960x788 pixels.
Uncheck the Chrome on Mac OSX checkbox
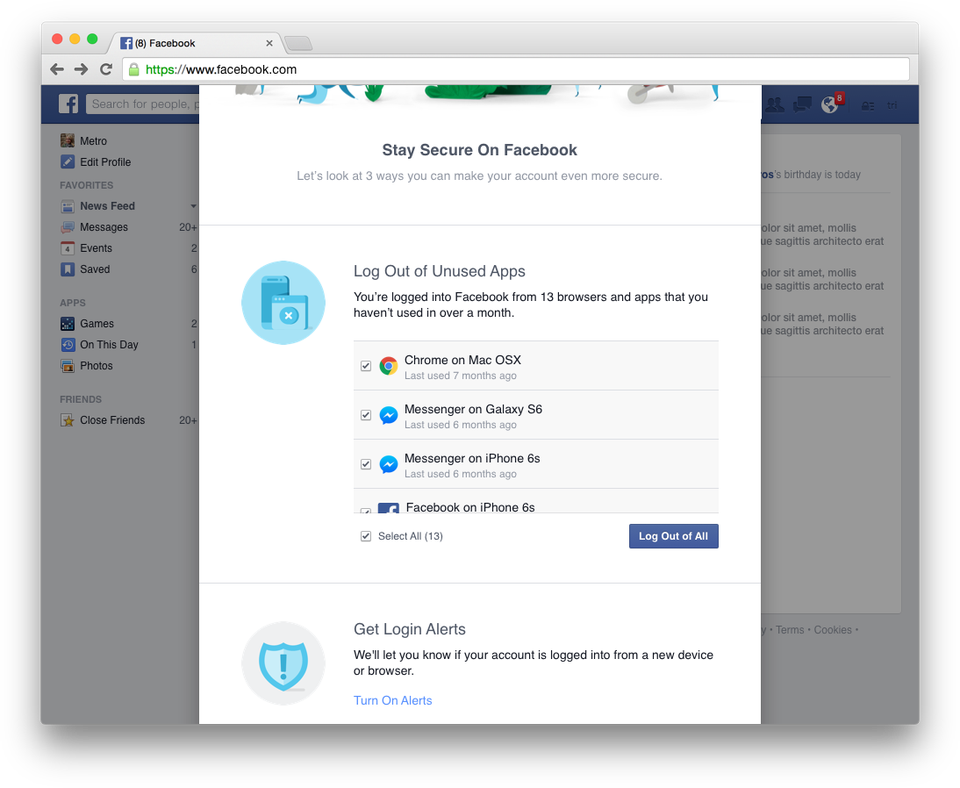[366, 366]
